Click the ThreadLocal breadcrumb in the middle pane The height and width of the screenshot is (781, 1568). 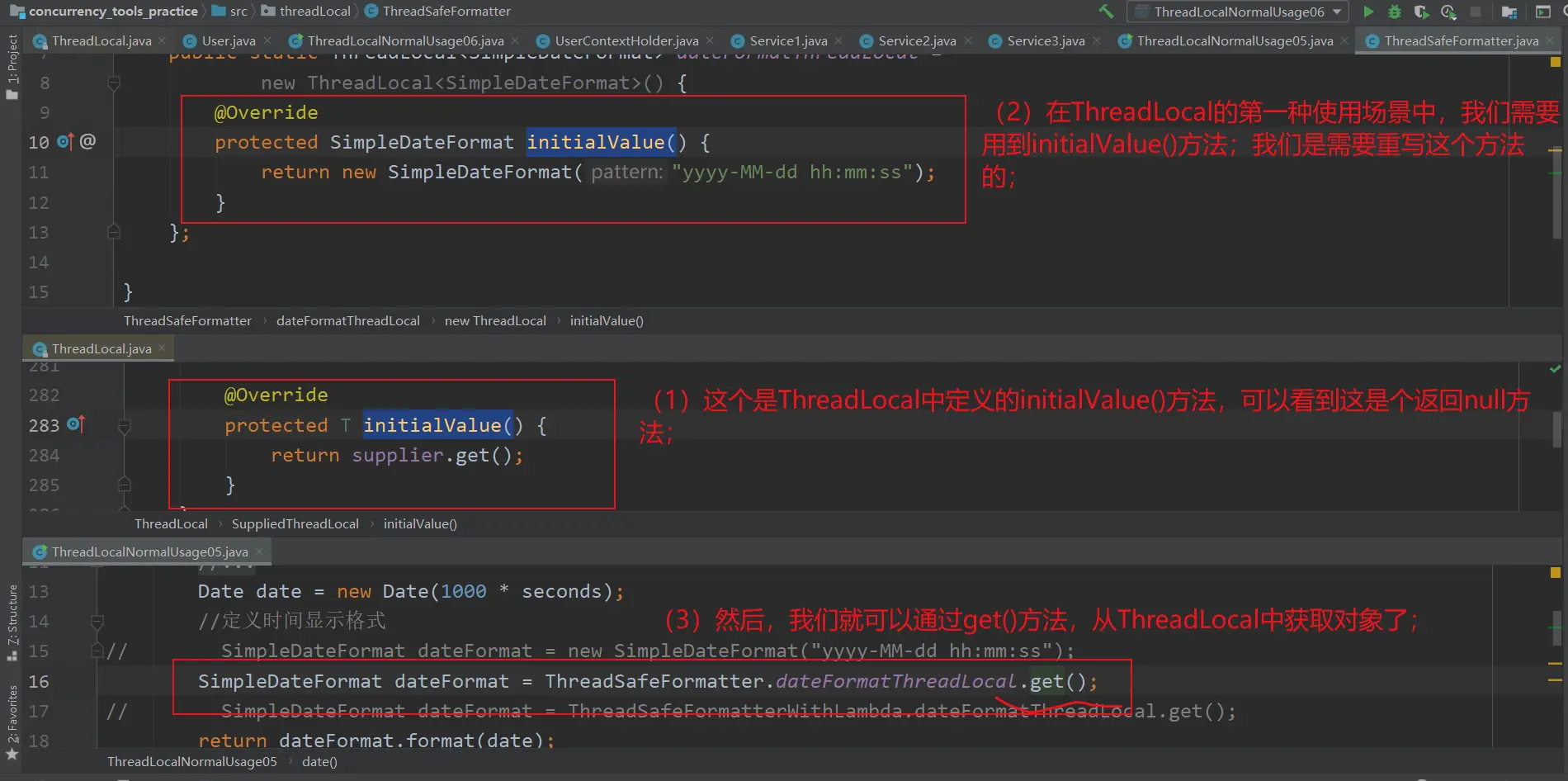(x=171, y=523)
